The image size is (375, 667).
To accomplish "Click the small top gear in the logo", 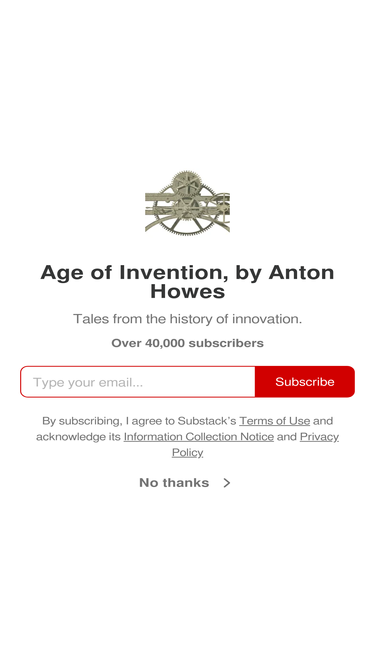I will (186, 185).
